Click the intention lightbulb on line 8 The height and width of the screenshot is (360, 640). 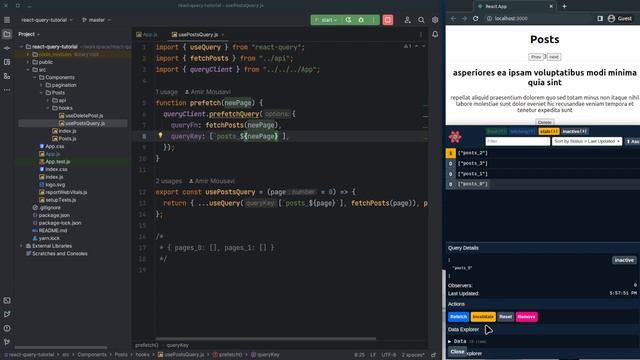click(x=160, y=136)
